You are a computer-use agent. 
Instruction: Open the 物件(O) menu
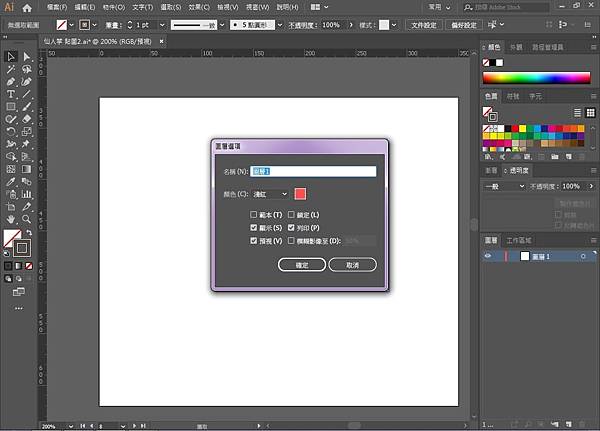pyautogui.click(x=114, y=7)
